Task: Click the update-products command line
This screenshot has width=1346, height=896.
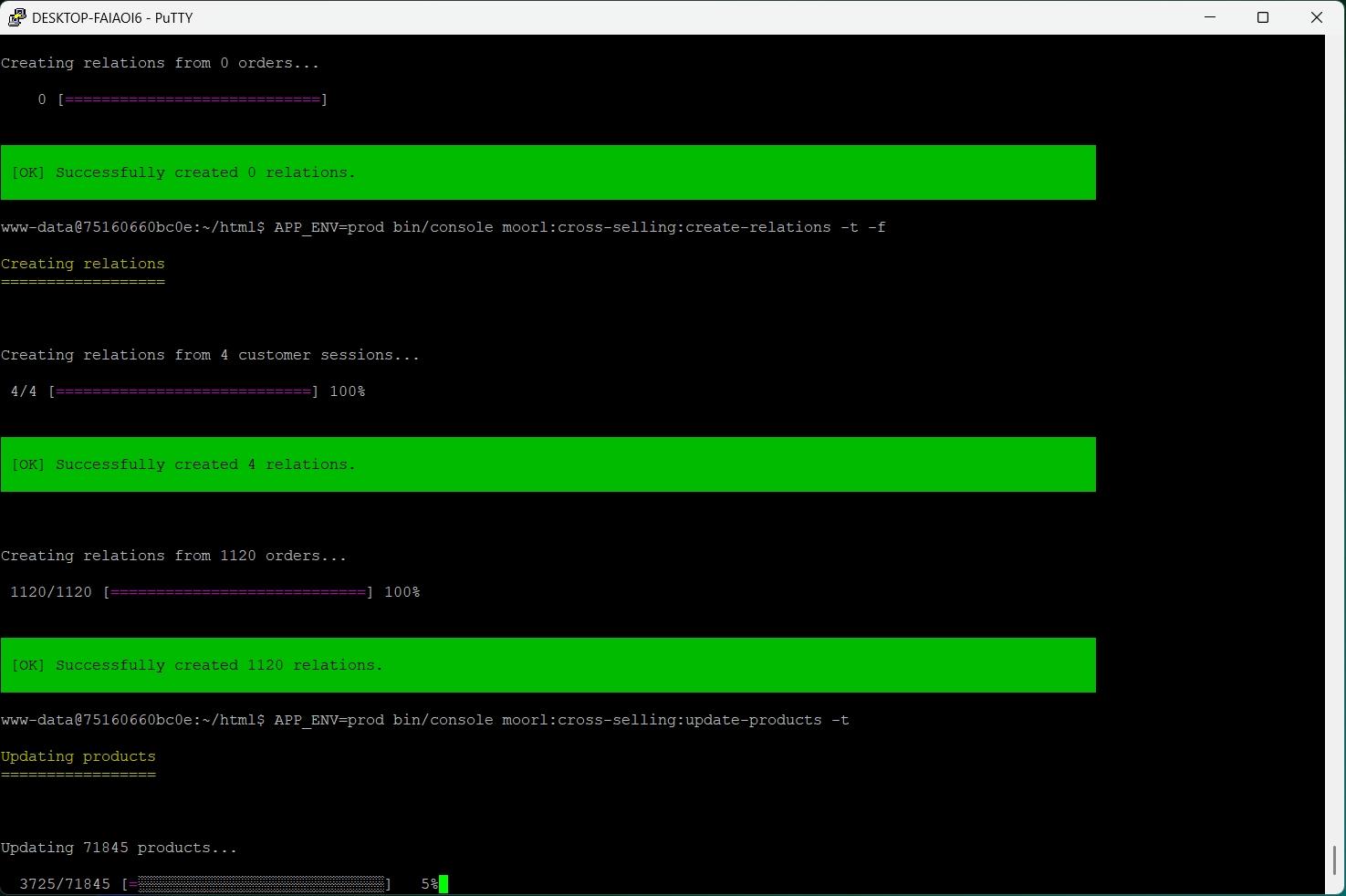Action: click(x=424, y=720)
